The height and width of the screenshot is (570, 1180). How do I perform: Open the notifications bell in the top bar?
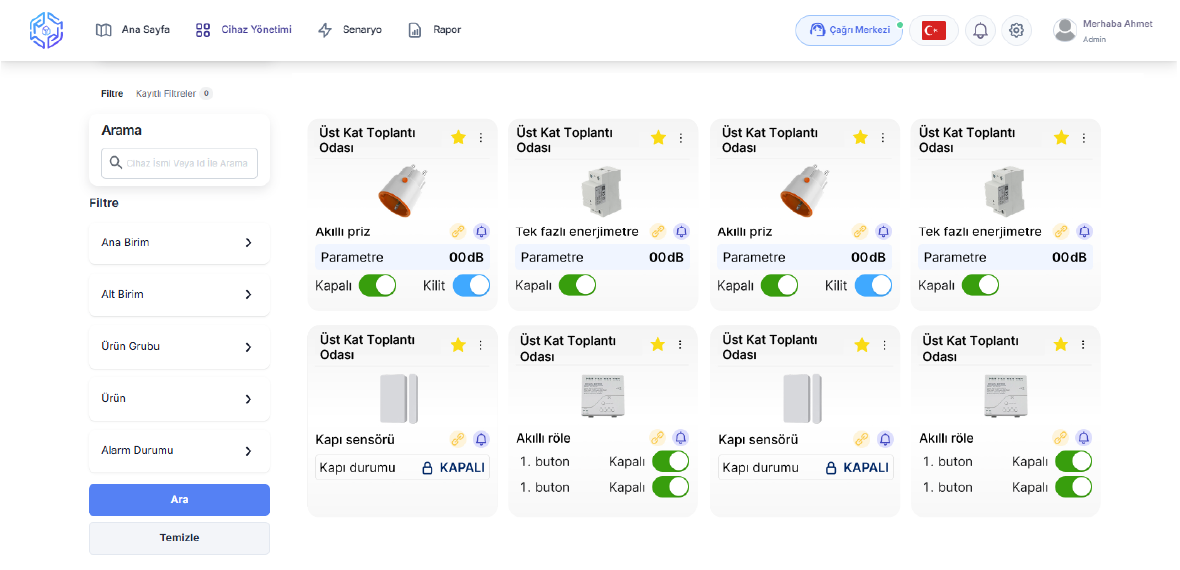(980, 30)
